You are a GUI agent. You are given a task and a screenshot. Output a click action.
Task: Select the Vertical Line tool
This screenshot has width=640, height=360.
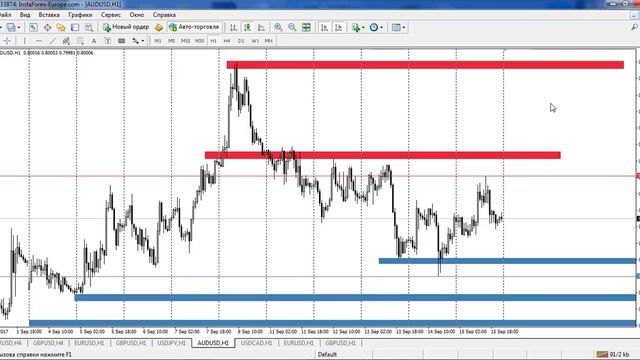[x=24, y=41]
